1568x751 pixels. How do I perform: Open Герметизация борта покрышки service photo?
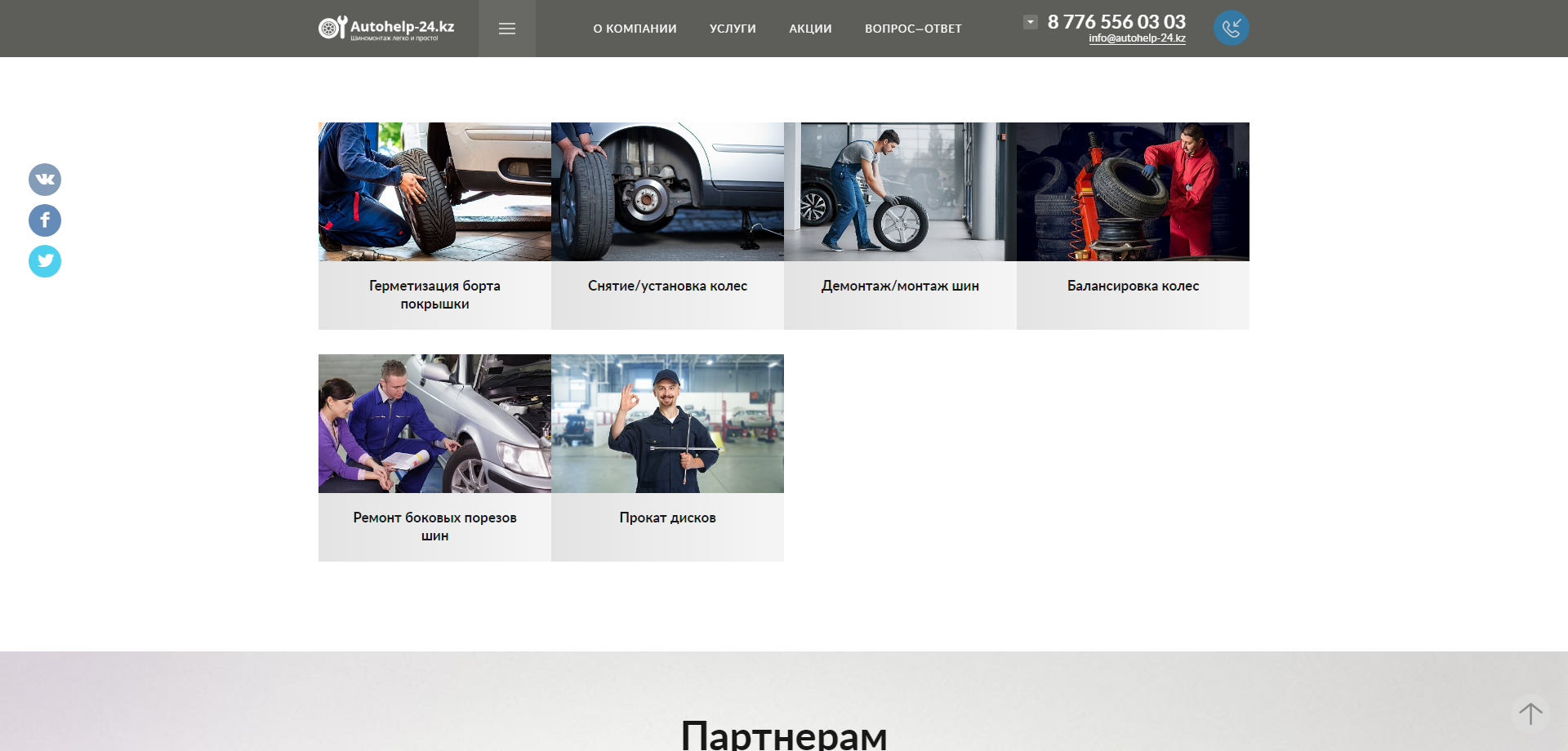tap(434, 192)
